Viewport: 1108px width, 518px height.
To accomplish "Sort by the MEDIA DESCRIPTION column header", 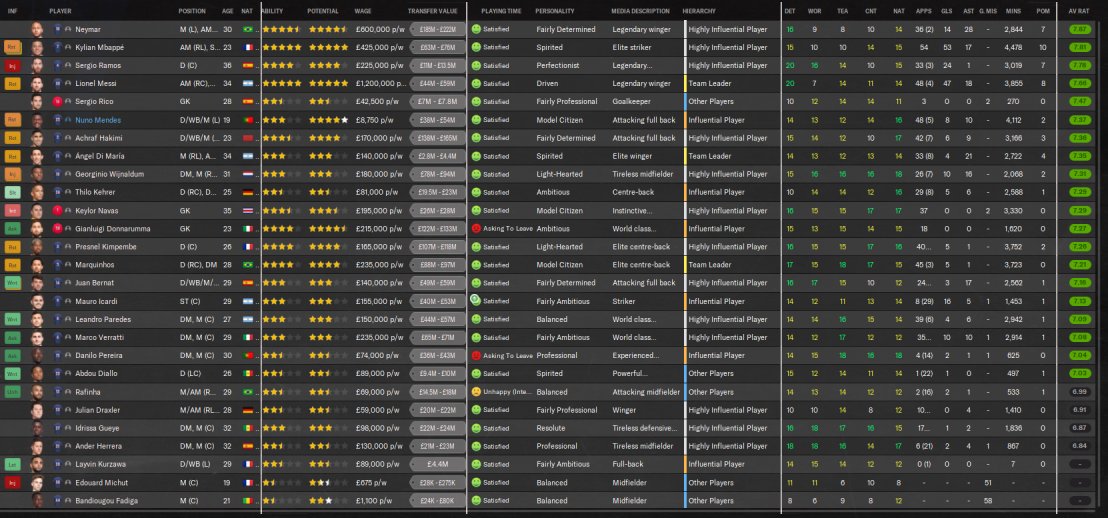I will pyautogui.click(x=640, y=11).
